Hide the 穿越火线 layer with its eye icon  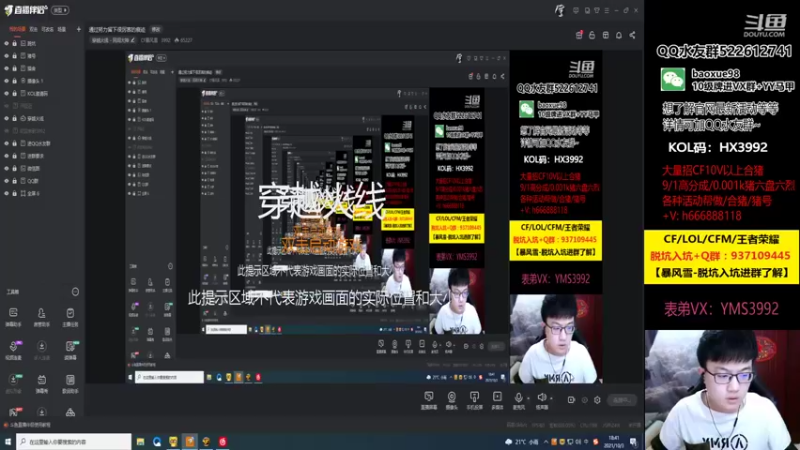6,118
